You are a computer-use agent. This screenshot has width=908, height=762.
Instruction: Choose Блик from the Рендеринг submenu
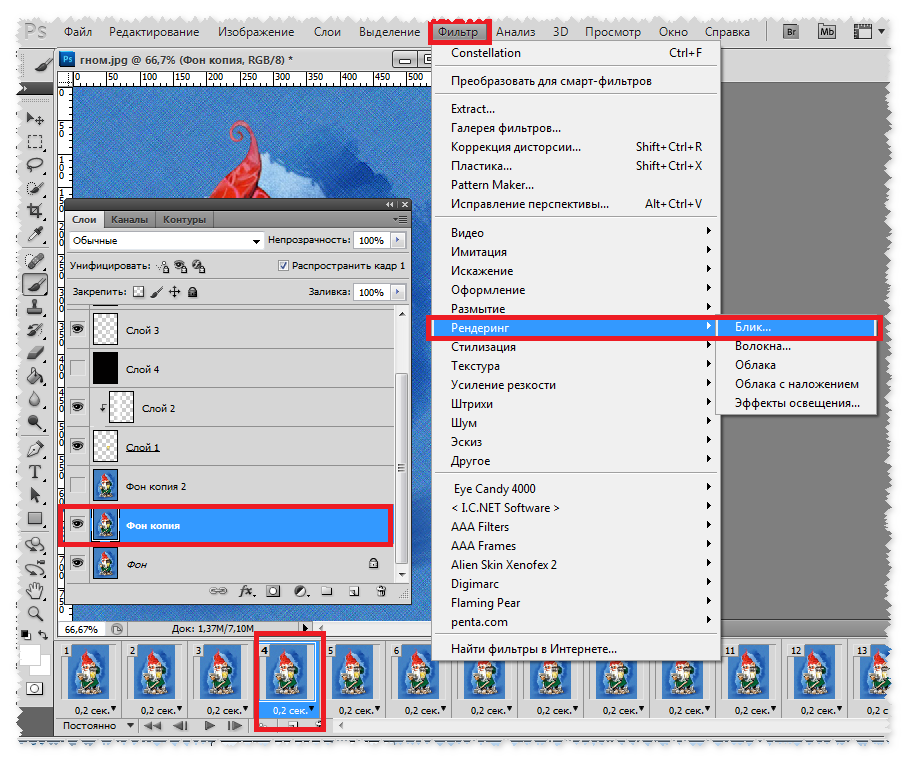click(x=797, y=327)
